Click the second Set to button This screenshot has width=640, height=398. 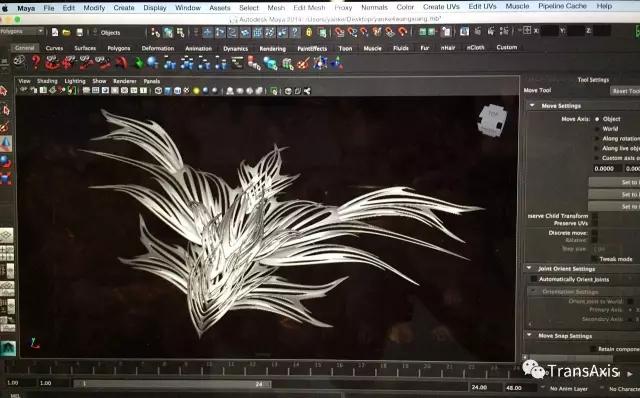click(x=614, y=194)
